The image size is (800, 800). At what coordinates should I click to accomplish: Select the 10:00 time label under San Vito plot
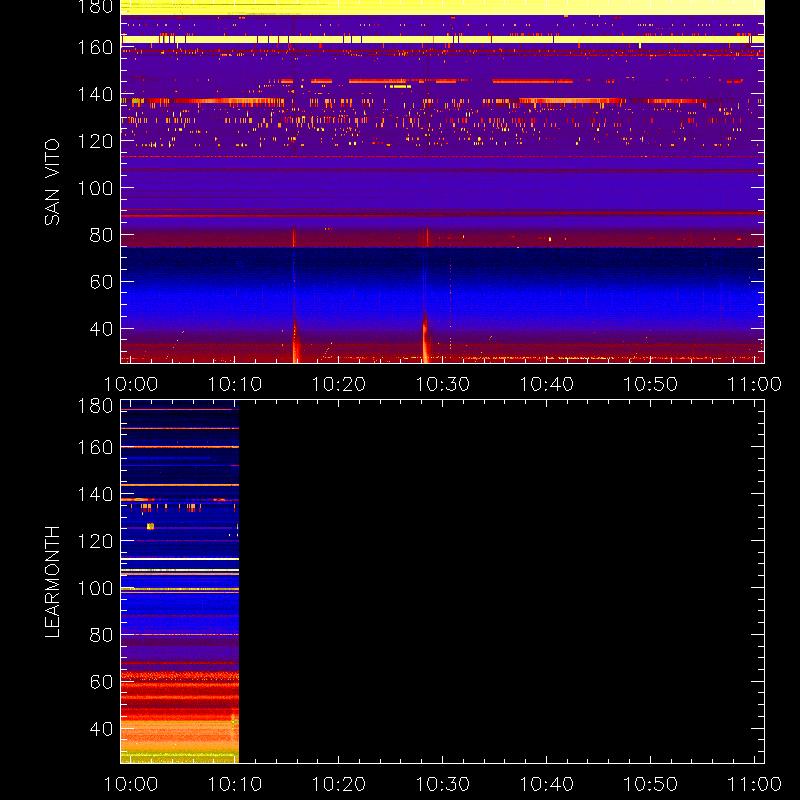pyautogui.click(x=131, y=384)
